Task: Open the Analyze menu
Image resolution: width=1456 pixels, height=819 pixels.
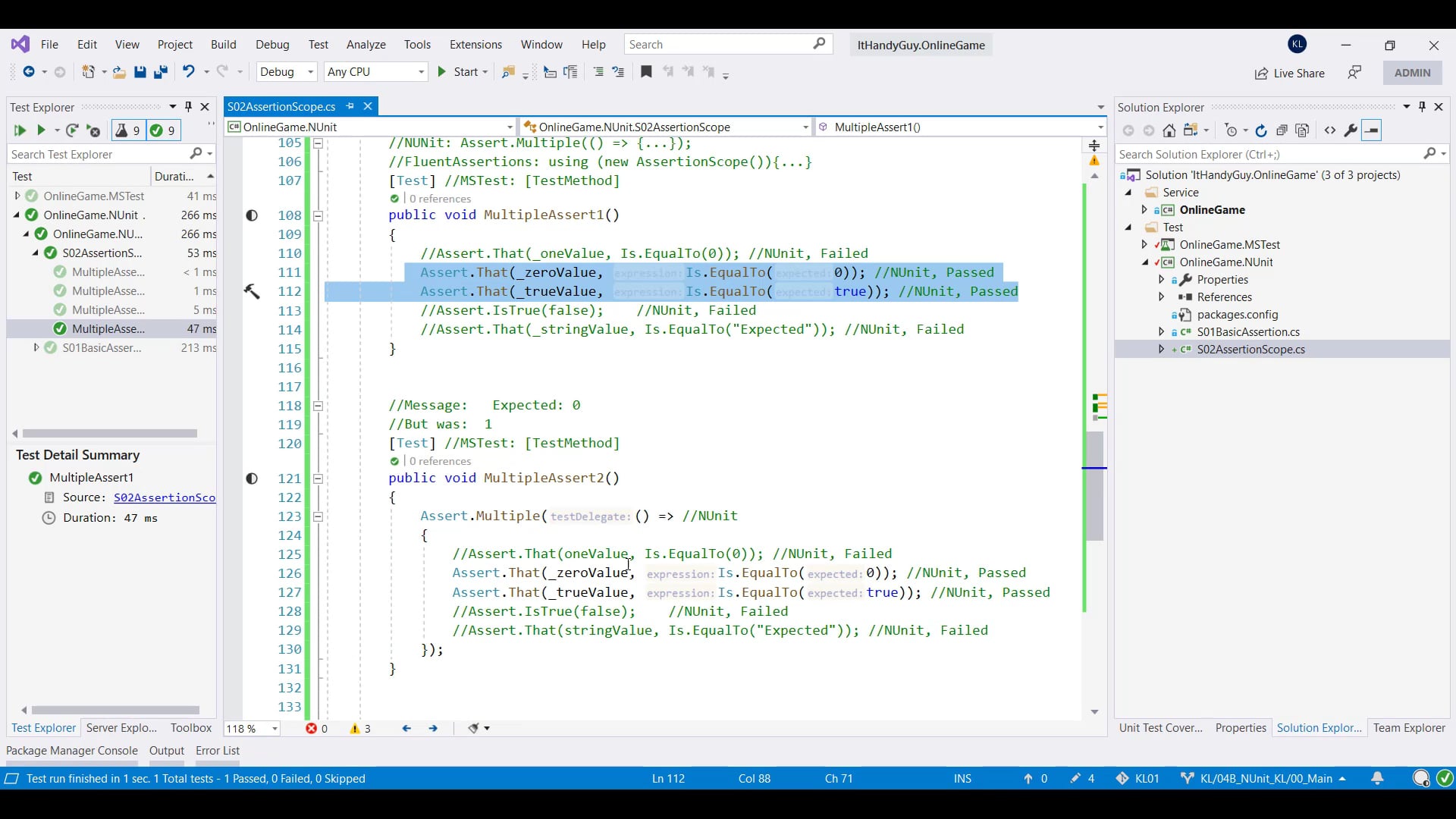Action: click(x=366, y=45)
